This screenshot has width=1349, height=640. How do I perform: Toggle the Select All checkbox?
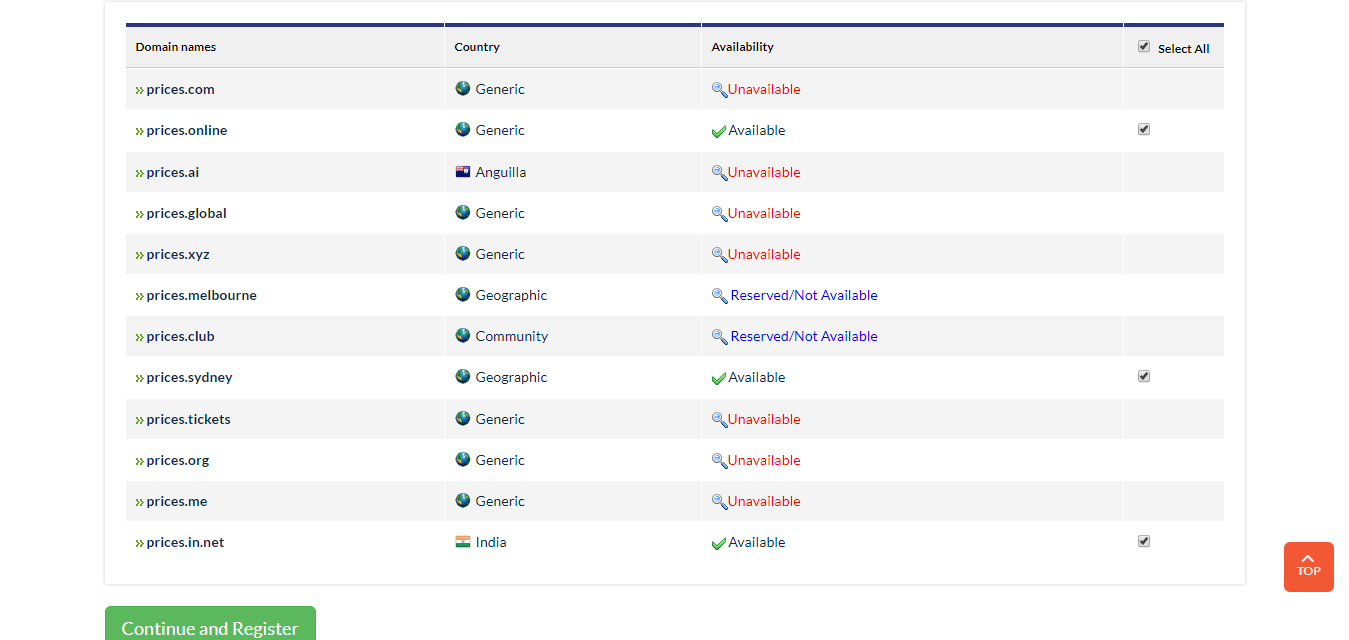point(1144,46)
